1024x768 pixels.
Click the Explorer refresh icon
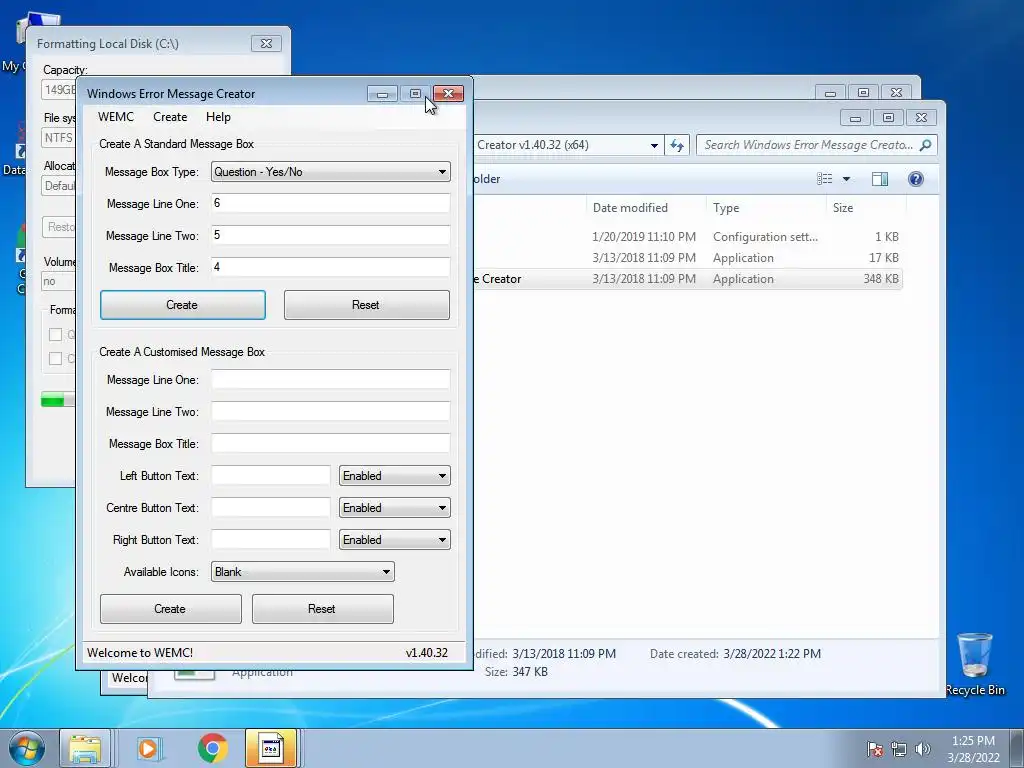pos(677,146)
